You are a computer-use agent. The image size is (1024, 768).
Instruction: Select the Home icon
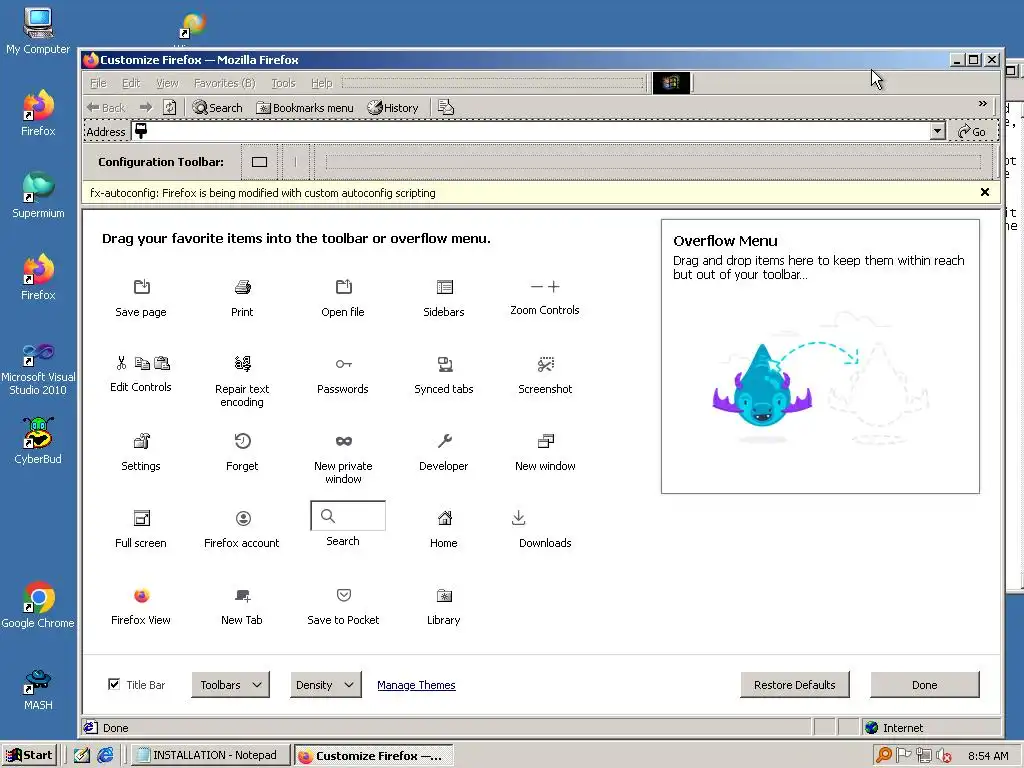click(445, 518)
